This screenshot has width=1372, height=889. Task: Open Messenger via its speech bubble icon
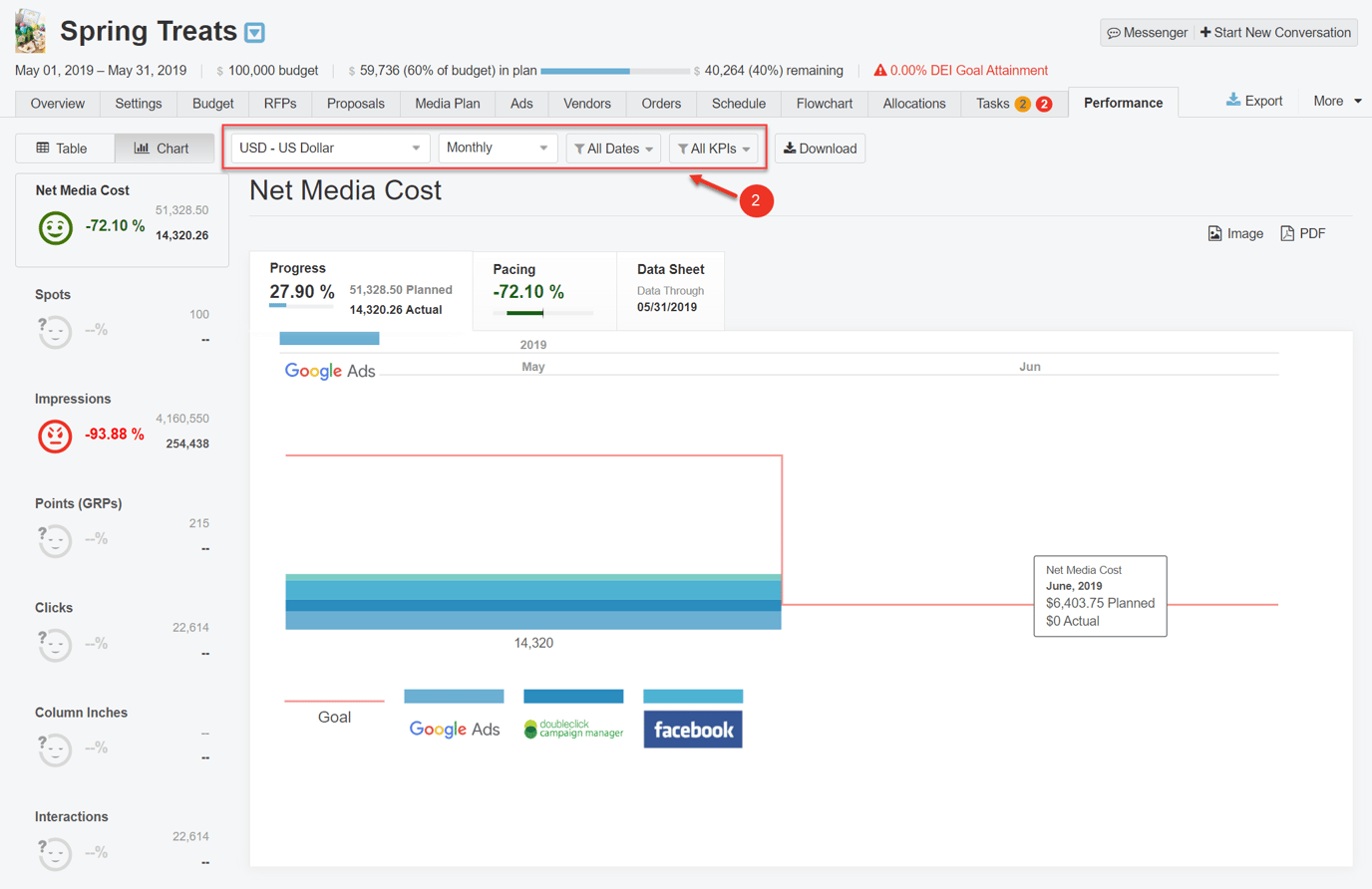[1116, 32]
